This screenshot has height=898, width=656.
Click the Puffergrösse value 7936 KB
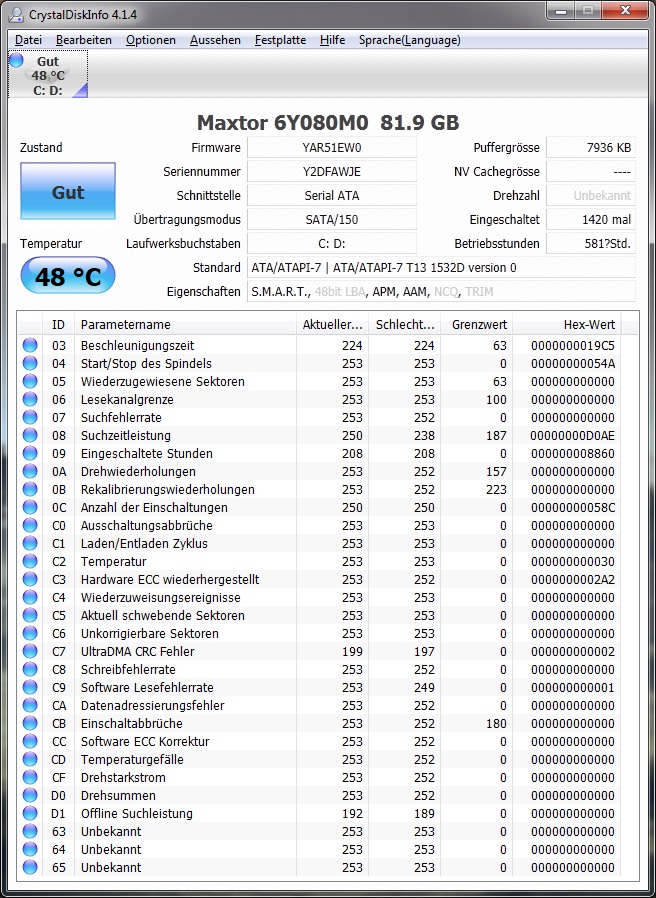tap(591, 148)
